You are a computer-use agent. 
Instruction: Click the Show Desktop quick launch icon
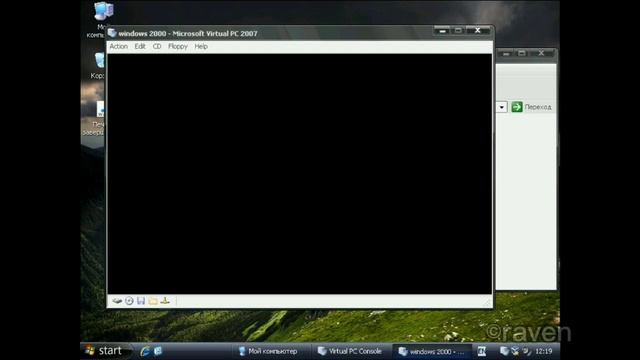(158, 351)
